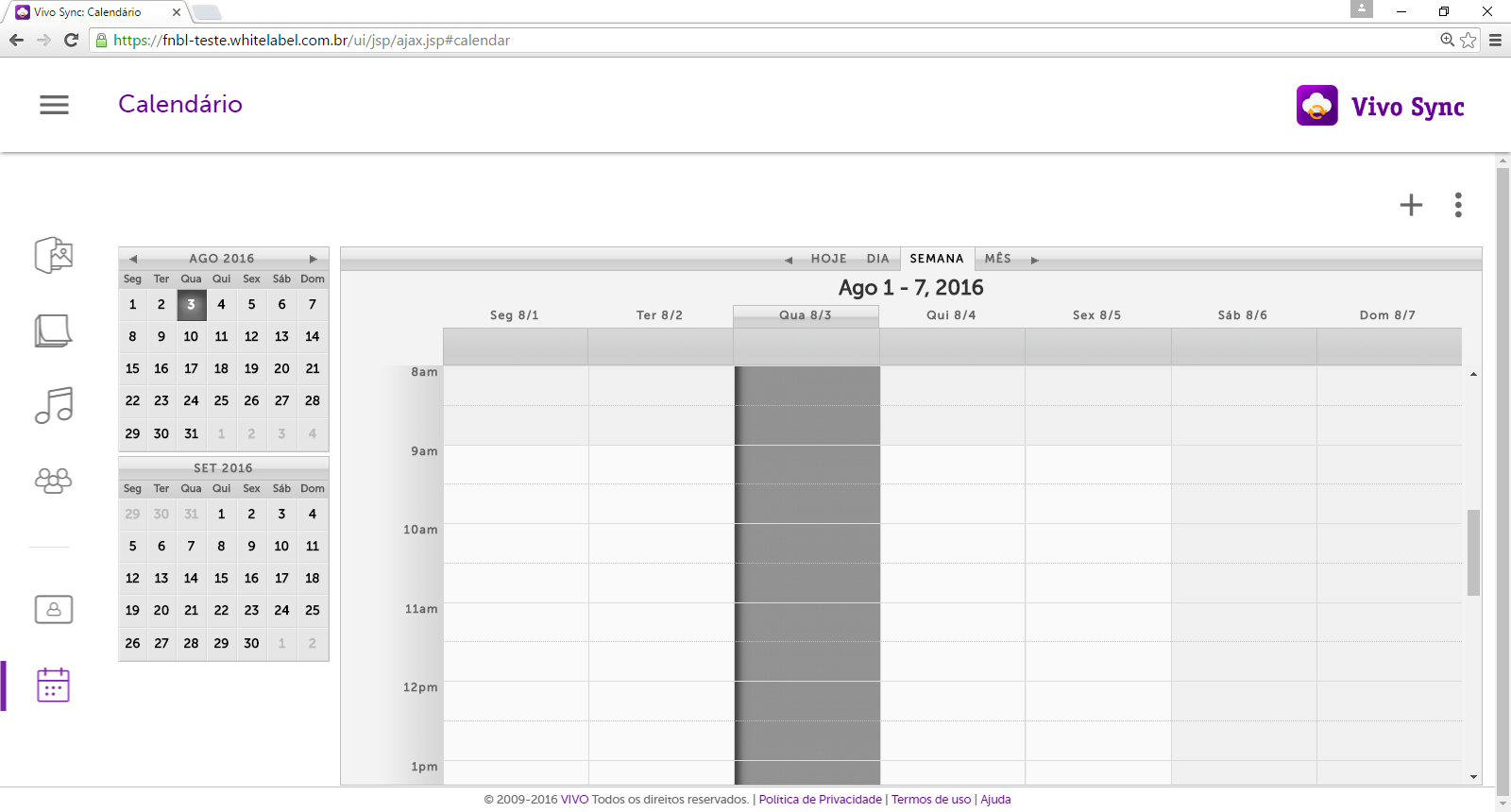Open the photos gallery sidebar icon
The image size is (1511, 812).
click(54, 255)
